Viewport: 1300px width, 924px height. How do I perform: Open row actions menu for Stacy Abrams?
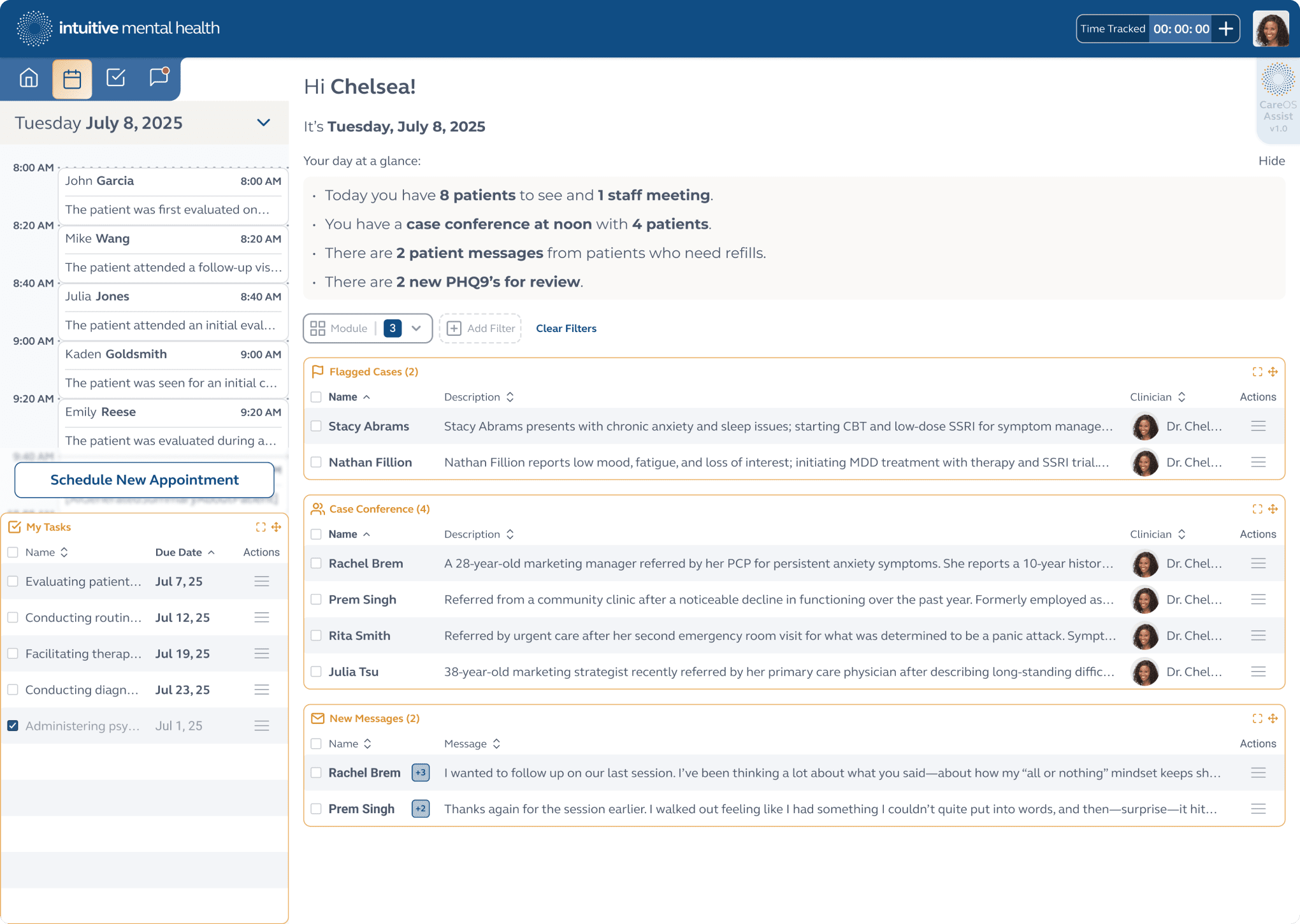point(1259,426)
